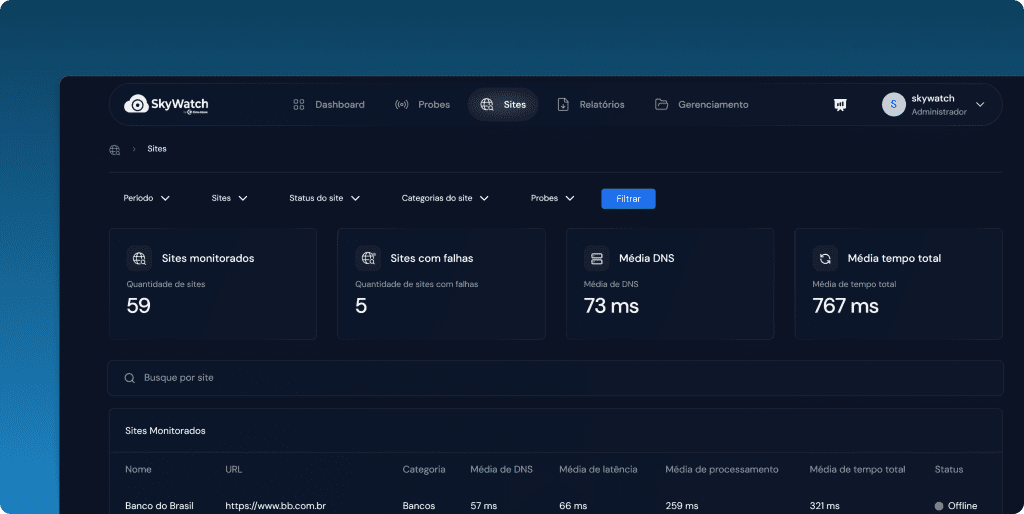Screen dimensions: 1024x514
Task: Open the user account menu chevron
Action: point(980,104)
